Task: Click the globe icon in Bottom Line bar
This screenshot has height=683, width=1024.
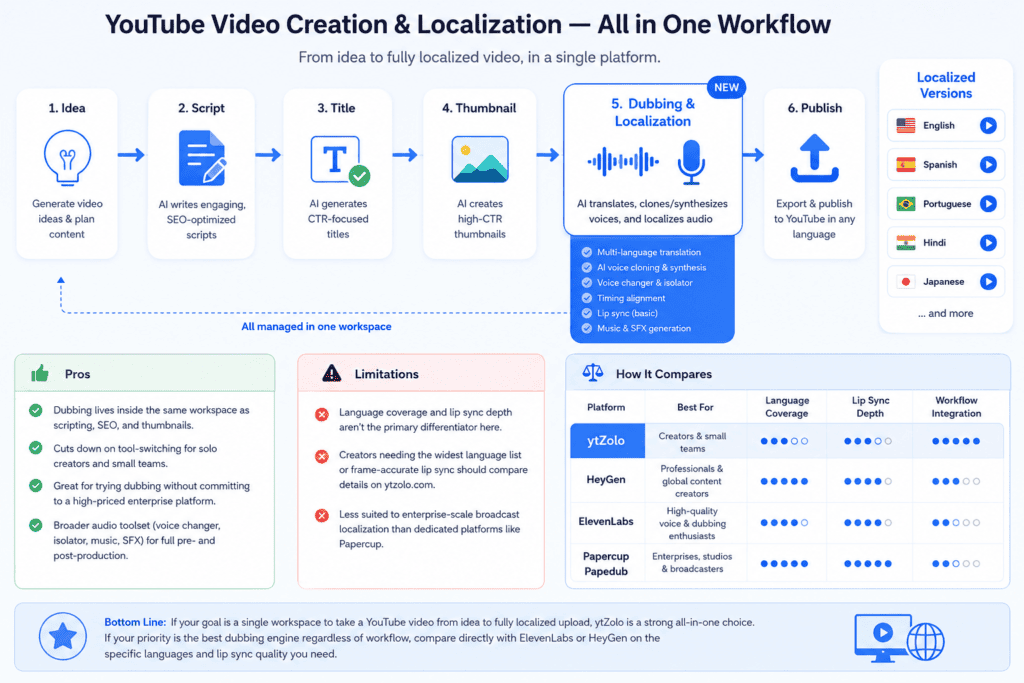Action: (x=925, y=642)
